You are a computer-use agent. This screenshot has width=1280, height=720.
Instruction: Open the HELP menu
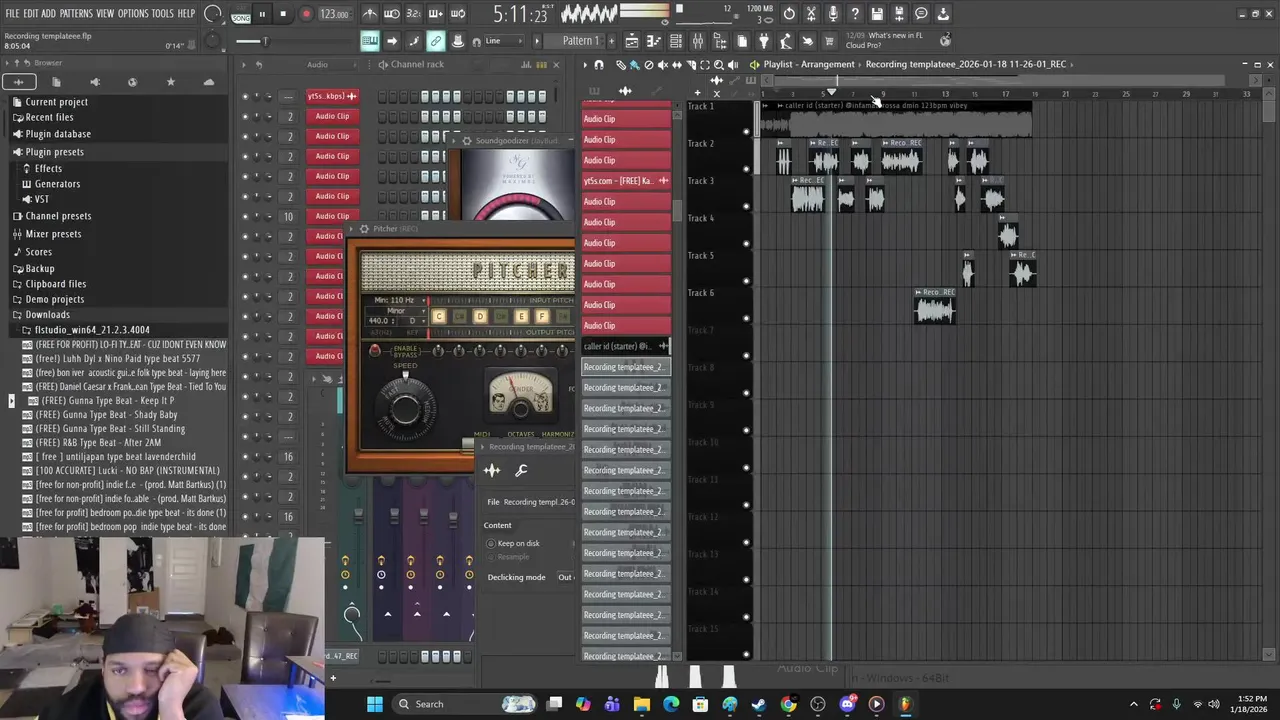(x=187, y=14)
